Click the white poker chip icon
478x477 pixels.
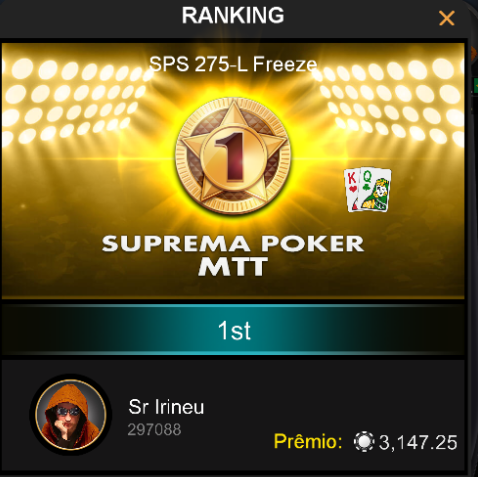[x=364, y=442]
